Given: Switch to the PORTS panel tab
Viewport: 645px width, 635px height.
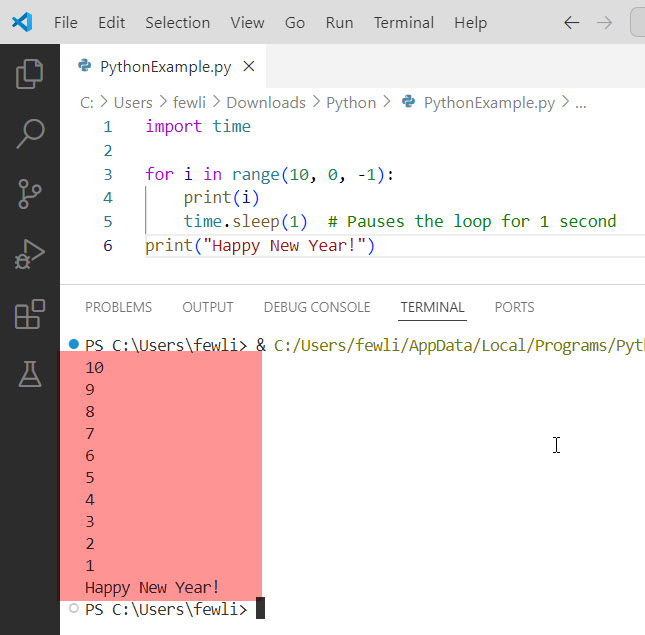Looking at the screenshot, I should [x=515, y=307].
